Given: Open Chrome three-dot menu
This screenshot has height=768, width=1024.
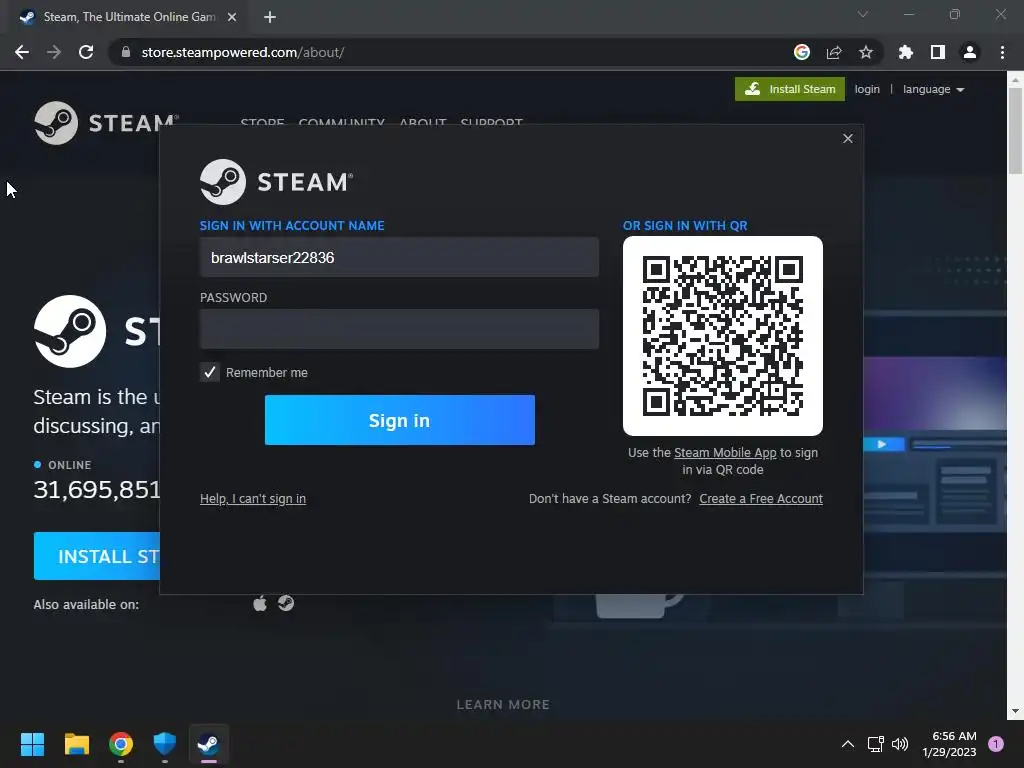Looking at the screenshot, I should pos(1002,52).
